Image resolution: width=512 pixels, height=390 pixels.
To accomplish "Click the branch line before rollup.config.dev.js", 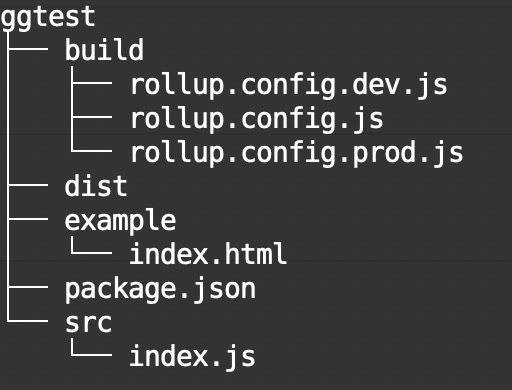I will click(x=92, y=83).
